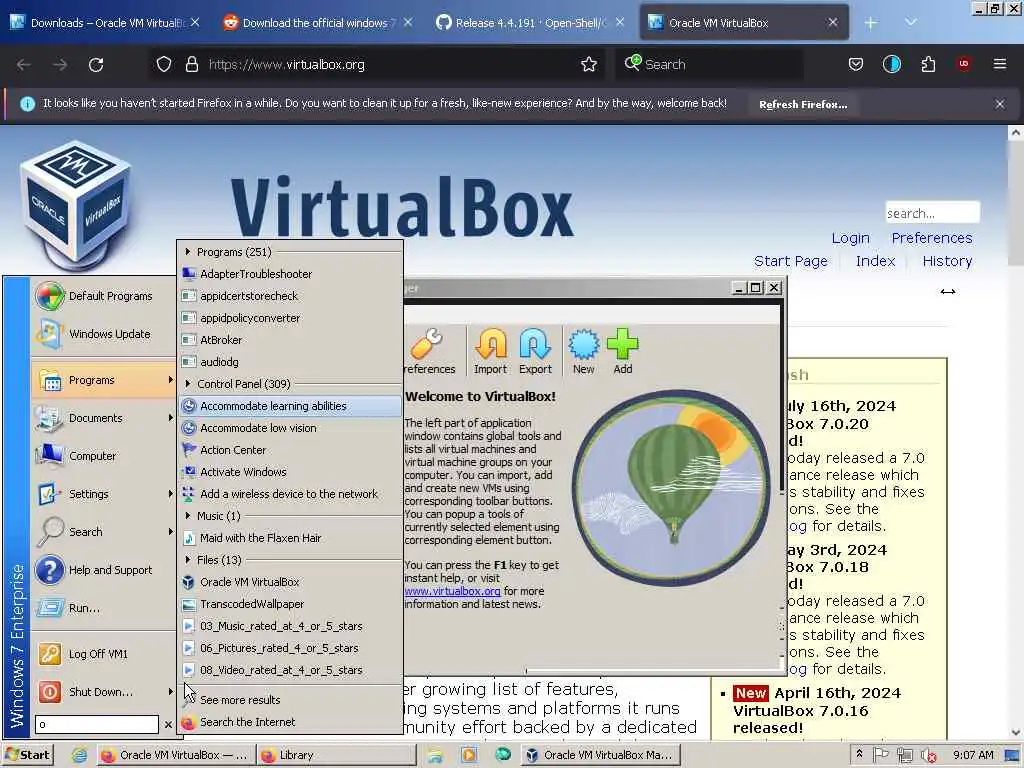Click www.virtualbox.org link in welcome text
1024x768 pixels.
(x=452, y=591)
